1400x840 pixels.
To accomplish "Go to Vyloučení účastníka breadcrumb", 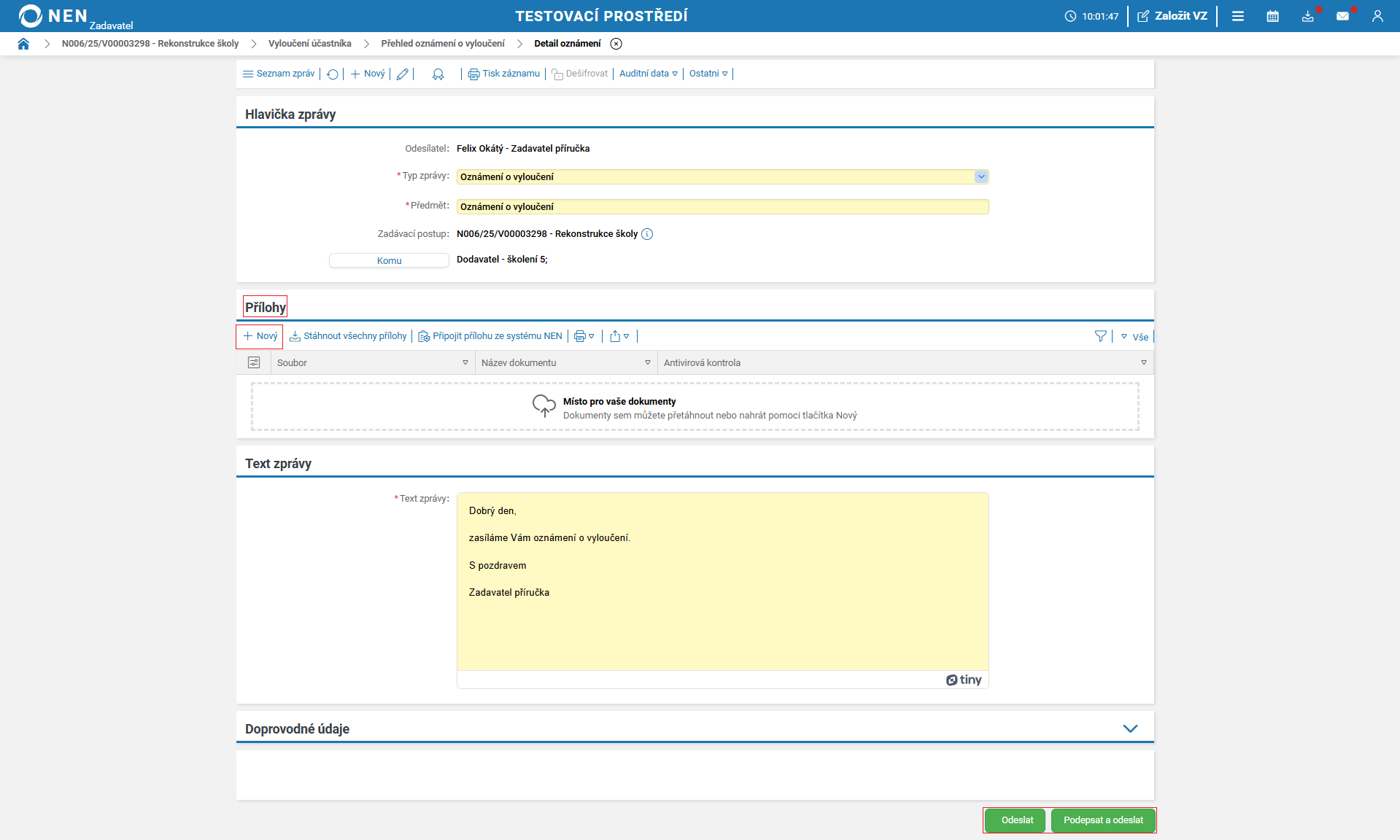I will tap(309, 44).
